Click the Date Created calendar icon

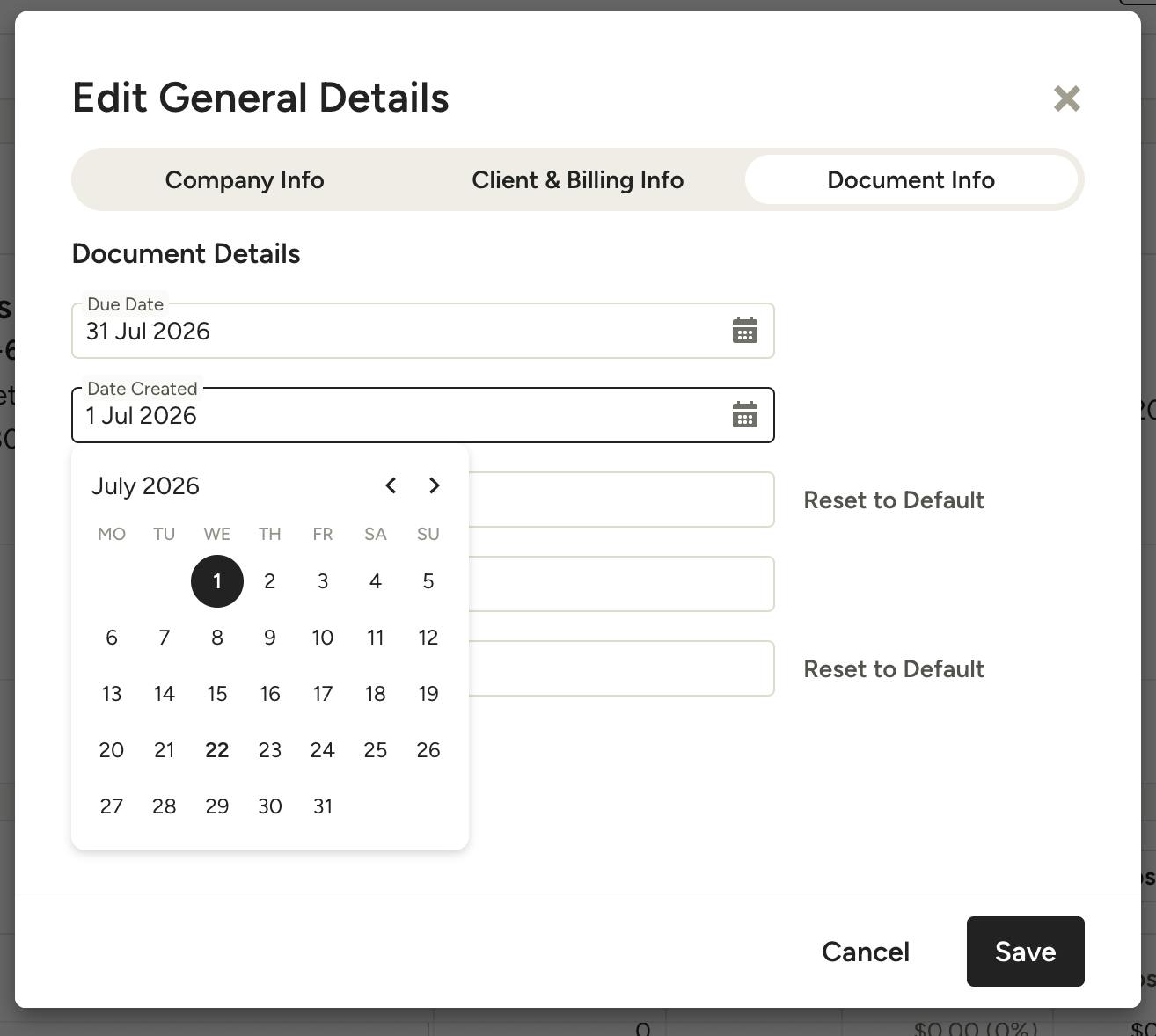[x=745, y=415]
